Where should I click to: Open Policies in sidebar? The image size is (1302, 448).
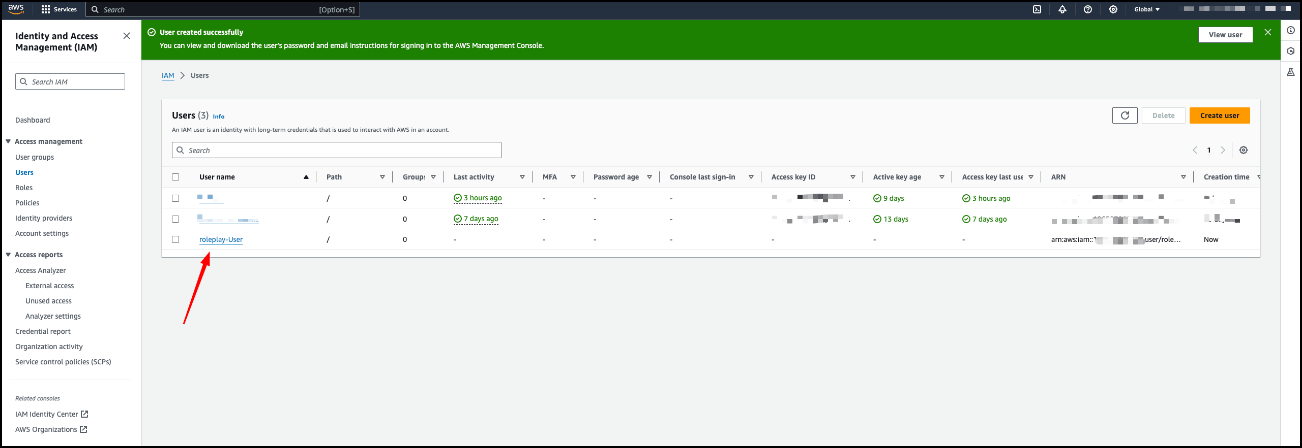click(x=27, y=203)
